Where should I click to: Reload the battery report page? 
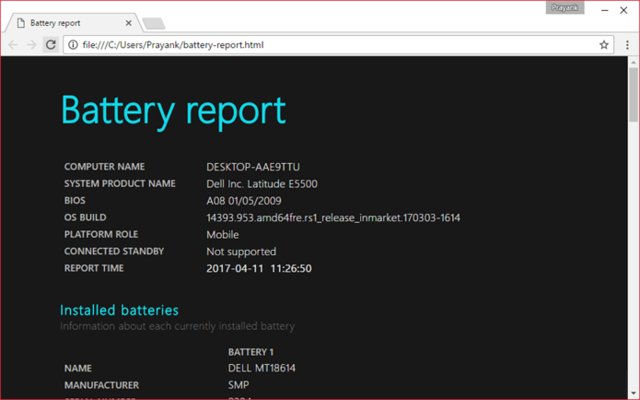click(x=50, y=45)
